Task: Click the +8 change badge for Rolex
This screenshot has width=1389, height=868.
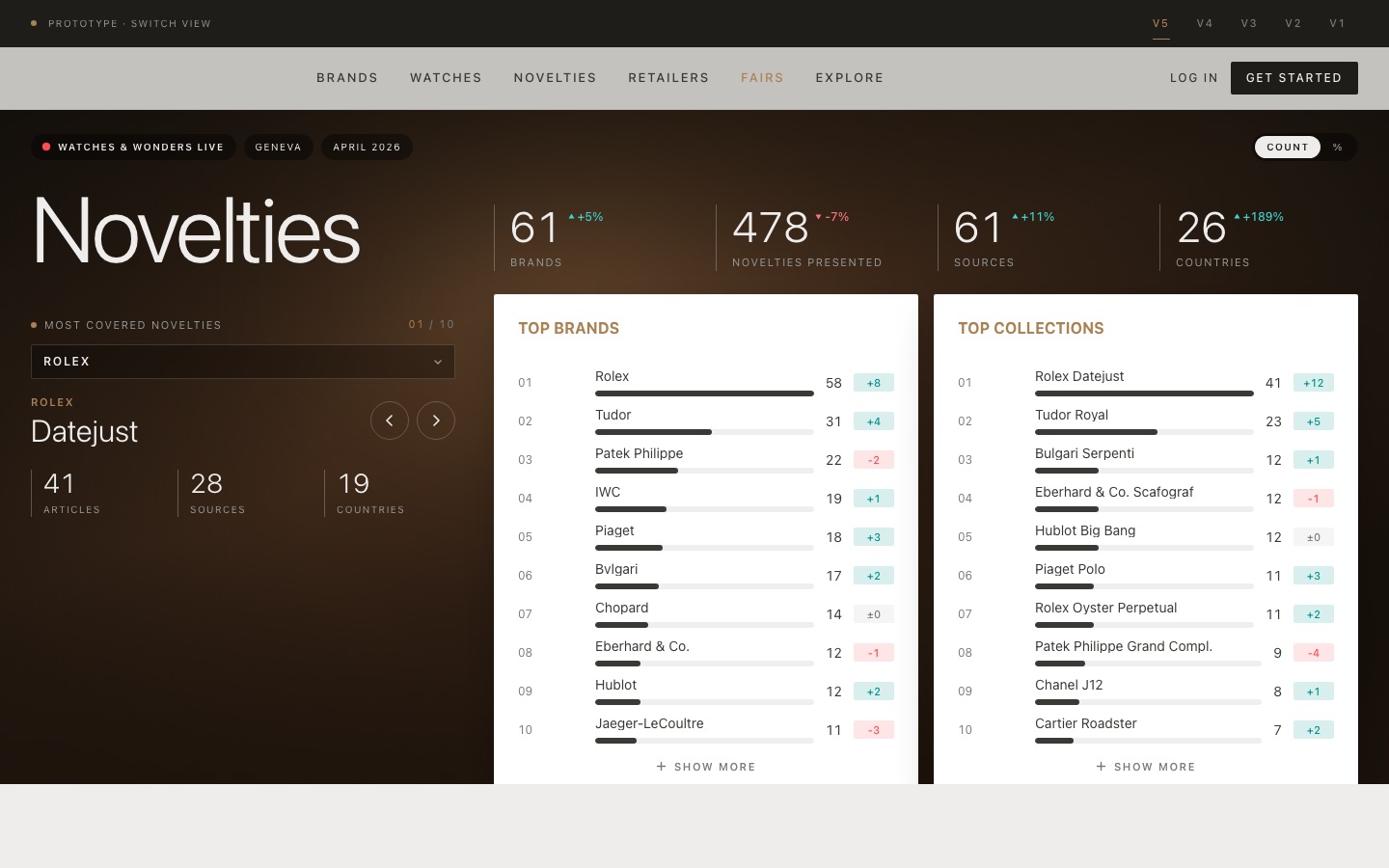Action: click(x=874, y=383)
